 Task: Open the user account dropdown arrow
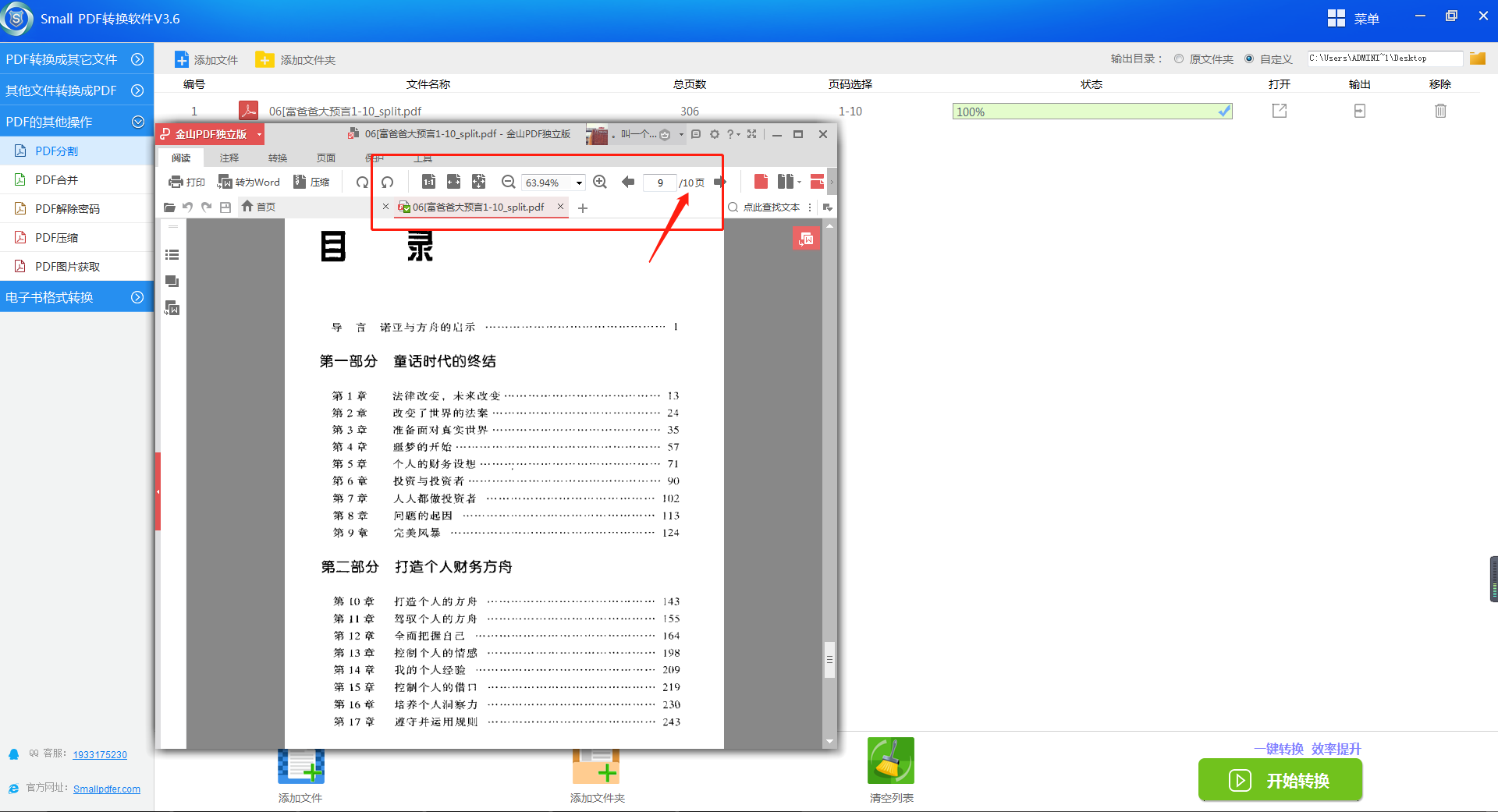(x=681, y=134)
